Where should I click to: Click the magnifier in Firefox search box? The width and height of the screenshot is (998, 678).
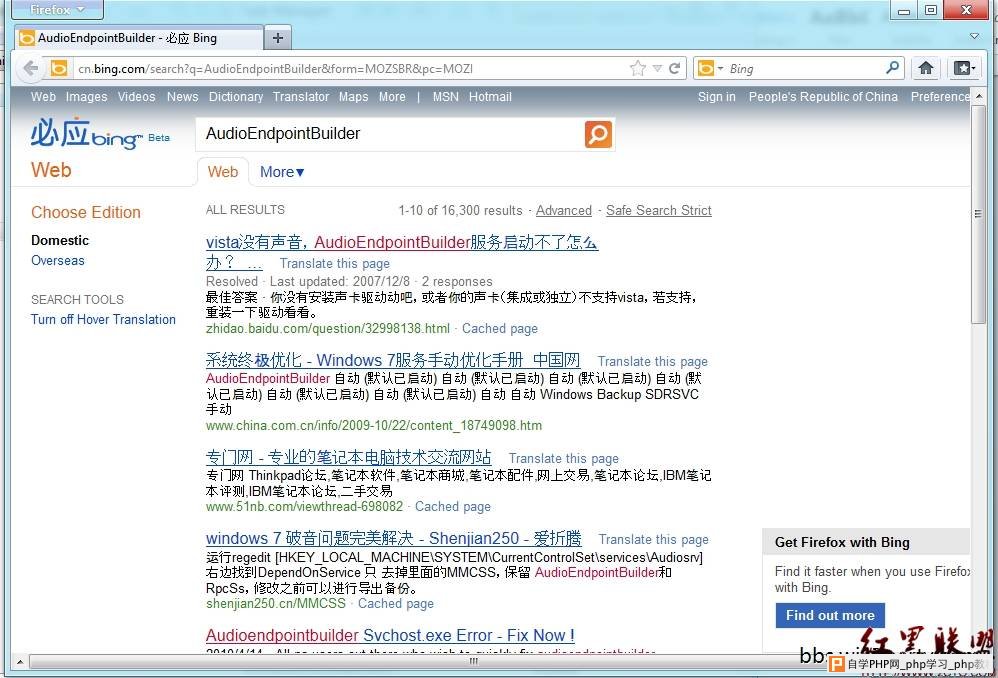click(x=893, y=68)
